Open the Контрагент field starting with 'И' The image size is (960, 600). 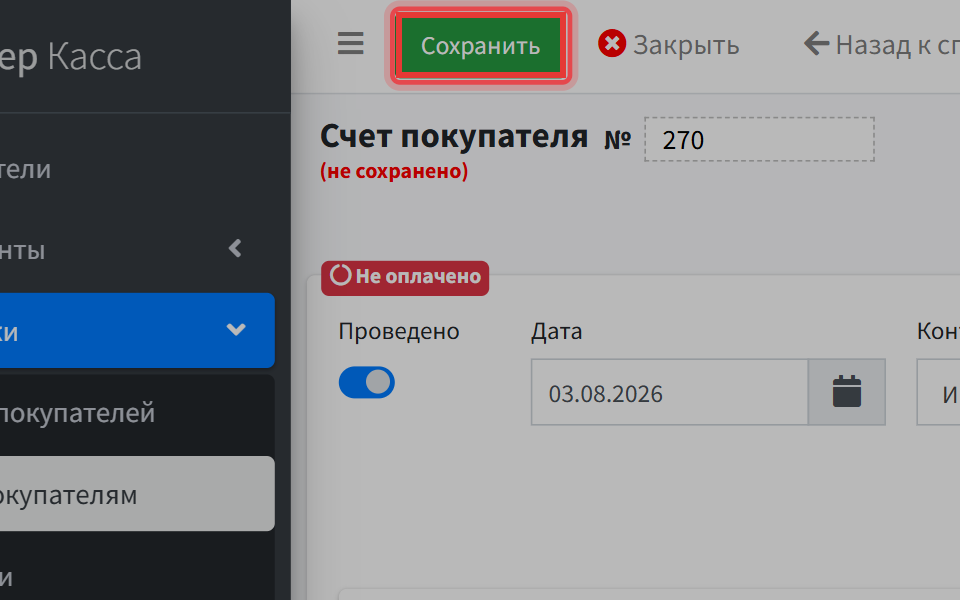[939, 392]
